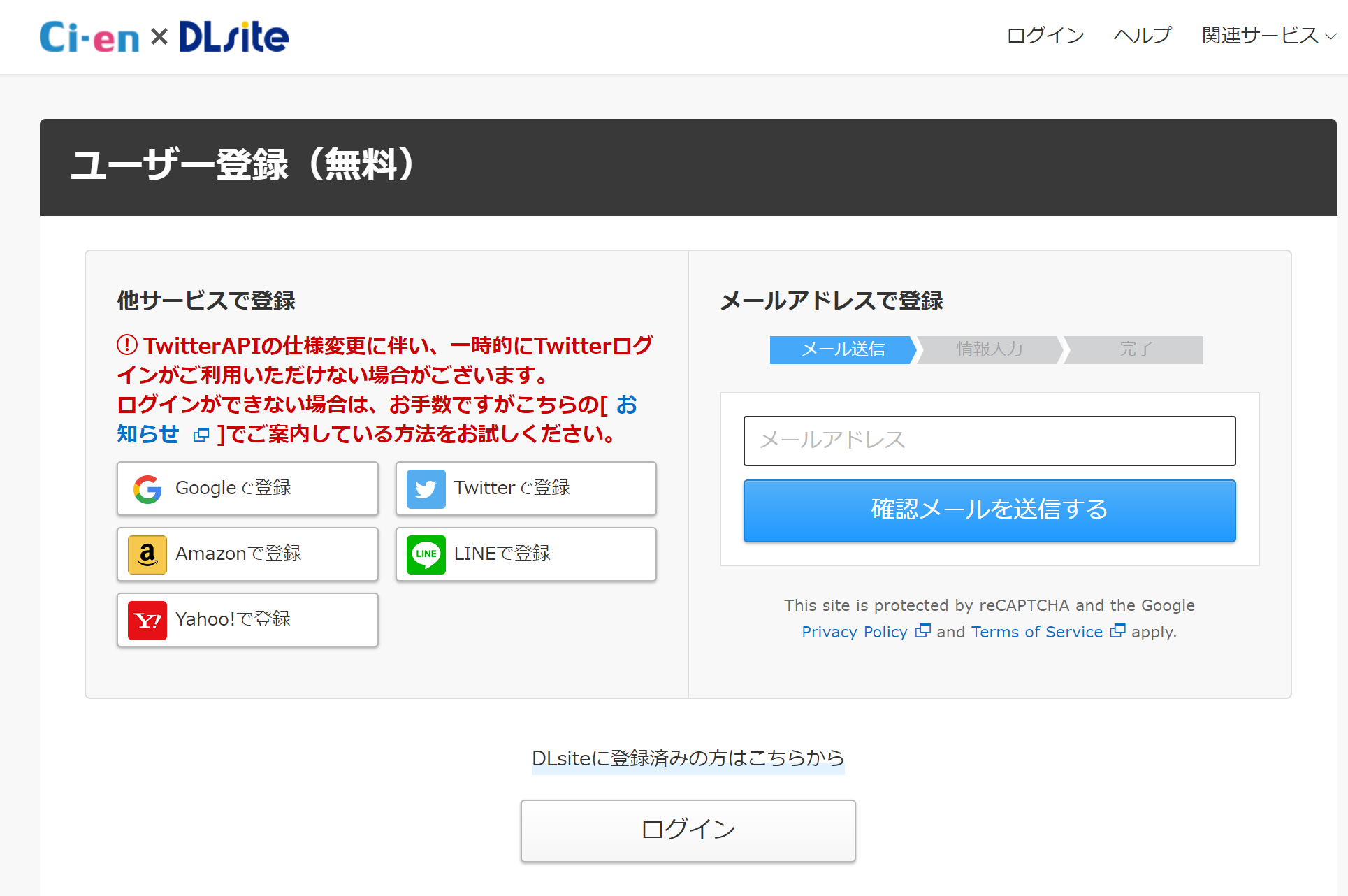Select the メール送信 step tab
Viewport: 1348px width, 896px height.
coord(842,349)
